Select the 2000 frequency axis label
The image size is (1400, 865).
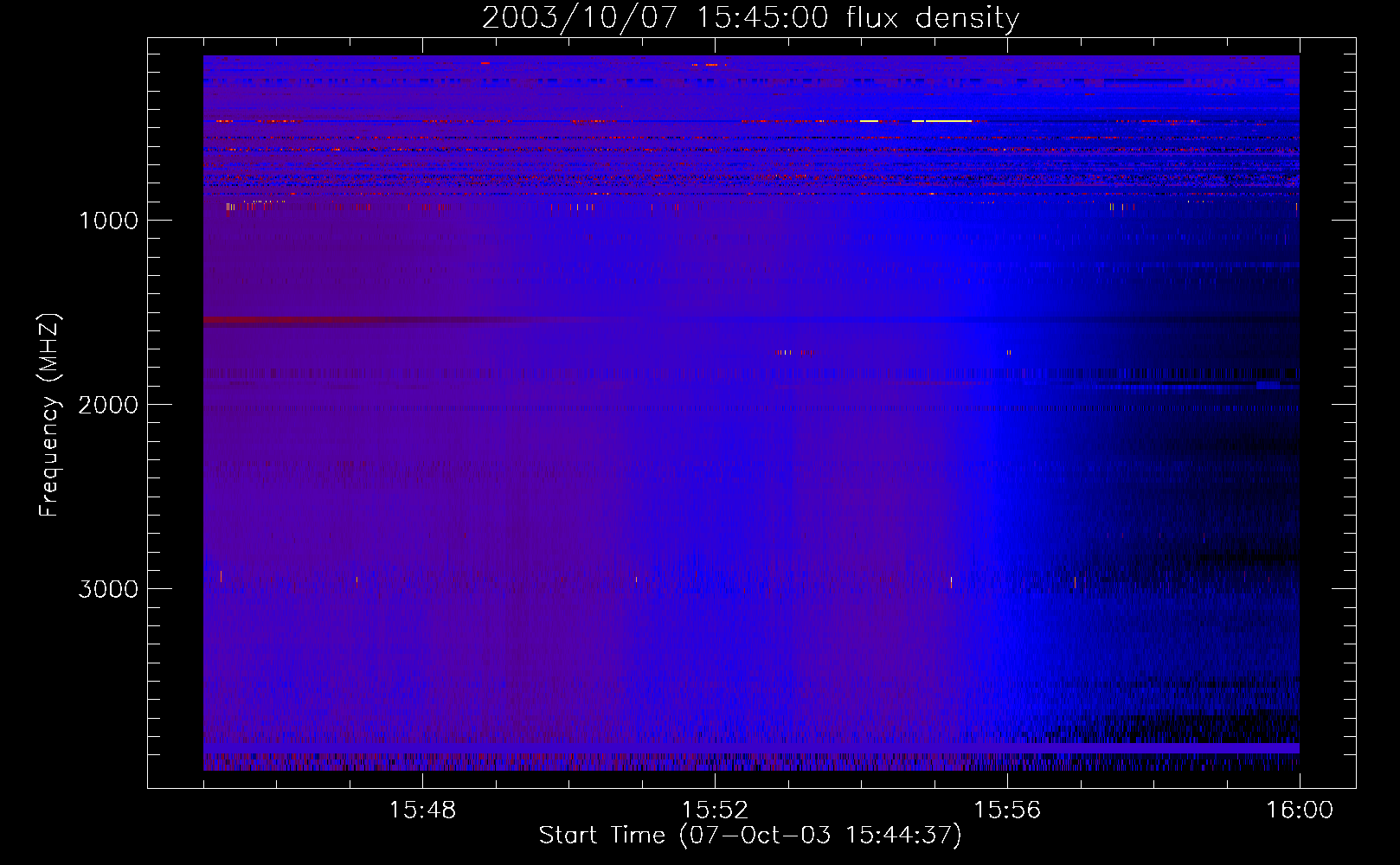tap(108, 405)
